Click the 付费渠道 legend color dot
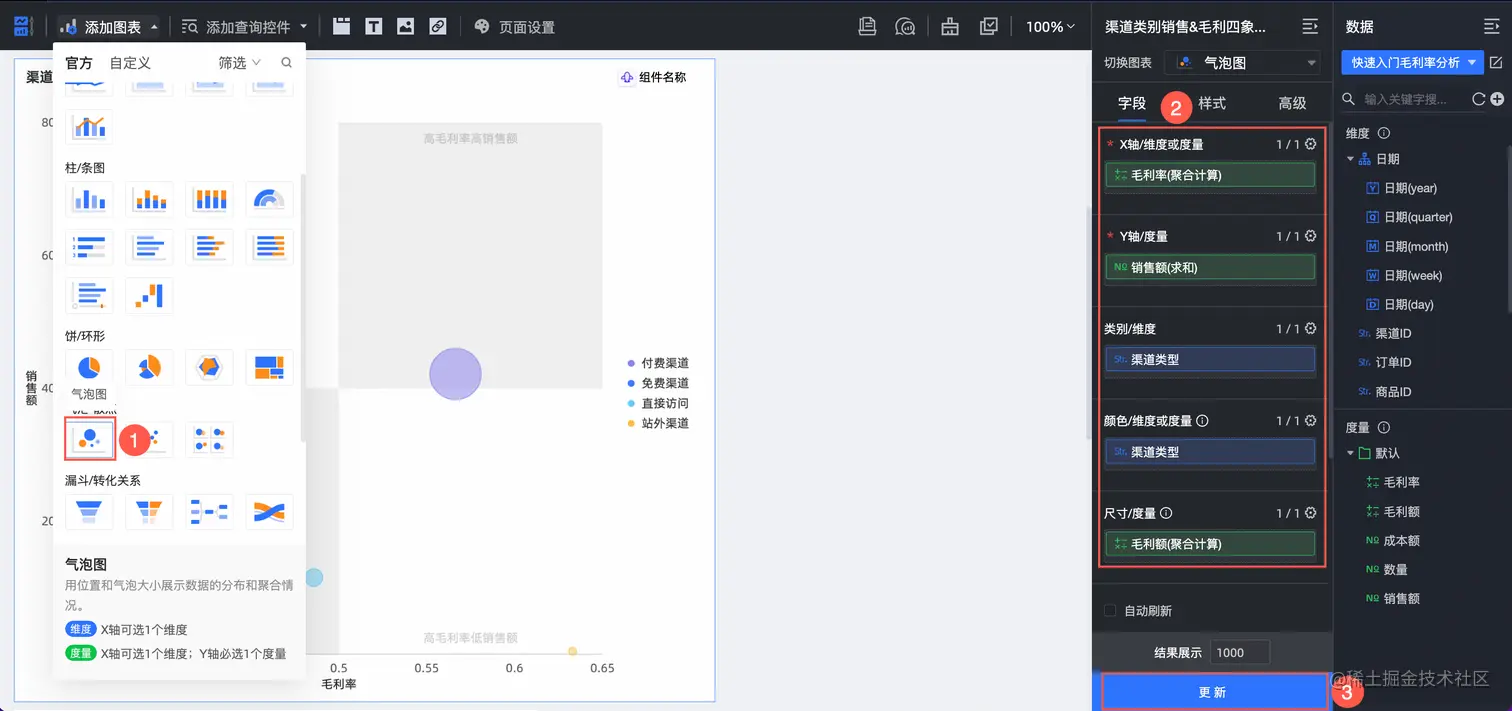 631,363
